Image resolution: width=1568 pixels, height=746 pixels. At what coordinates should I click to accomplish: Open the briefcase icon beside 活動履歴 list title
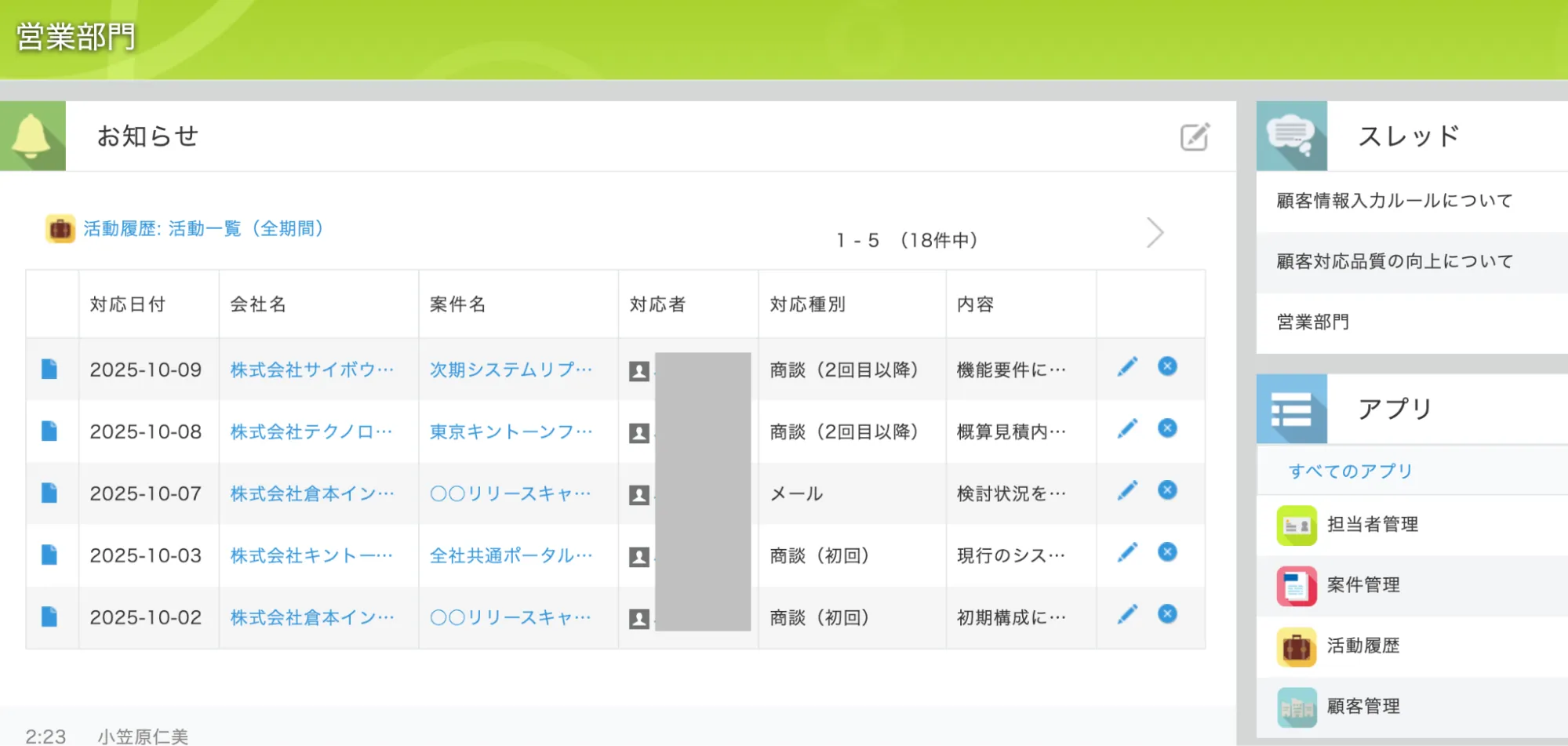[x=60, y=229]
